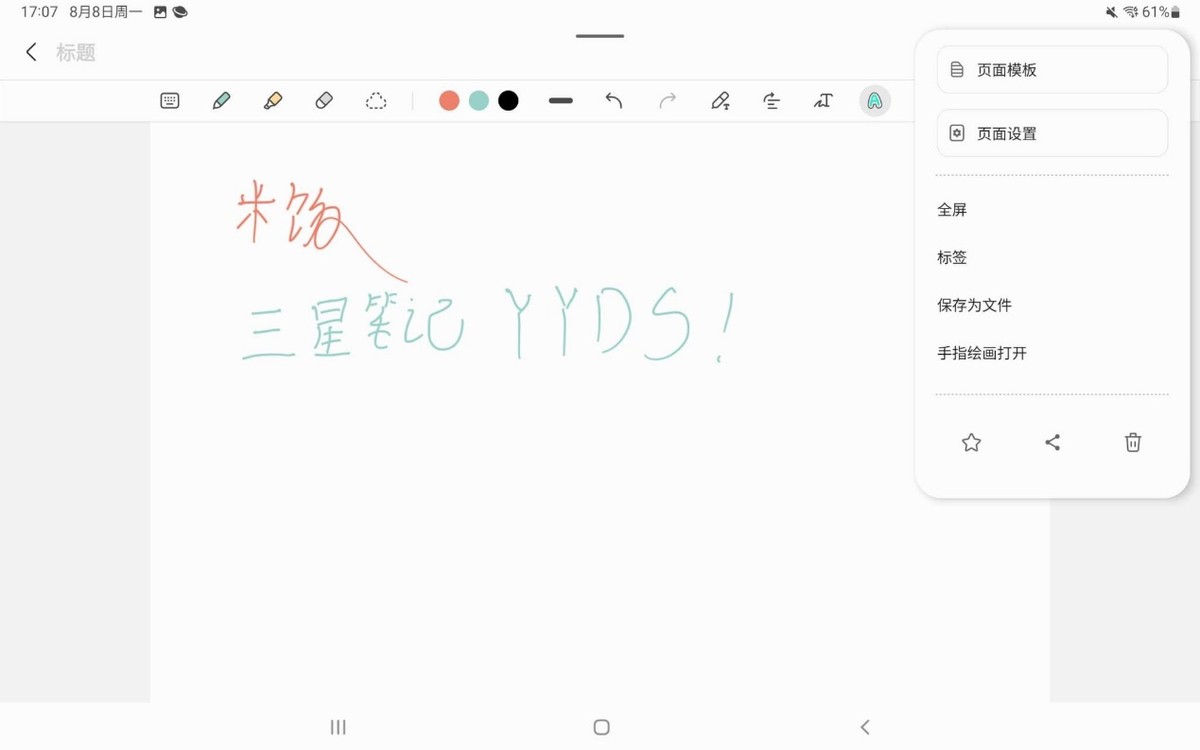Open 页面模板 page template options
The width and height of the screenshot is (1200, 750).
coord(1052,69)
